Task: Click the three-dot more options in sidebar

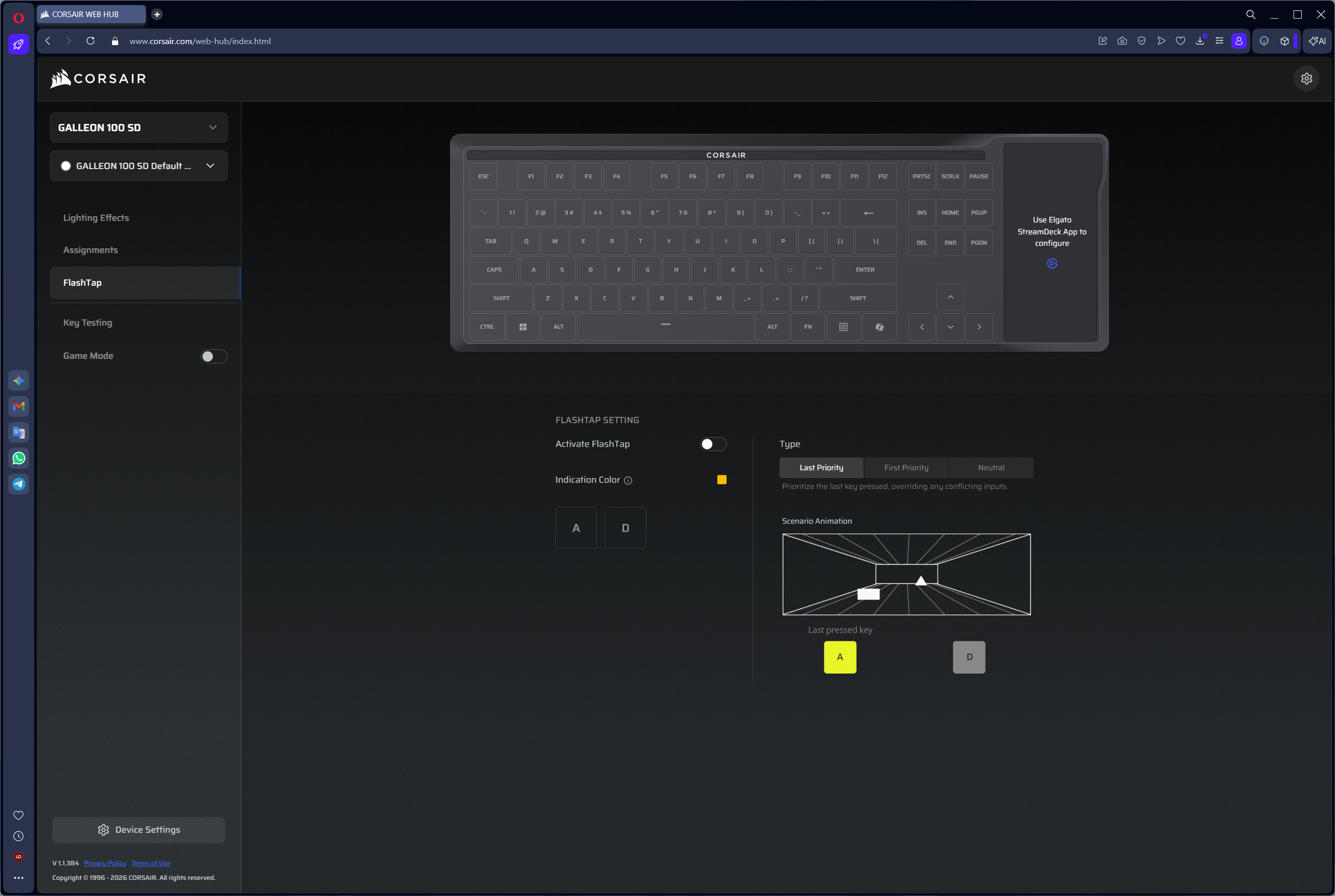Action: tap(18, 878)
